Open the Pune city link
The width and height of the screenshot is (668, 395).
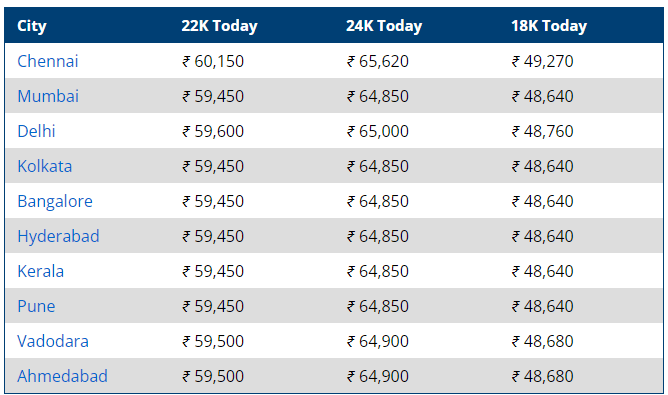[x=36, y=306]
